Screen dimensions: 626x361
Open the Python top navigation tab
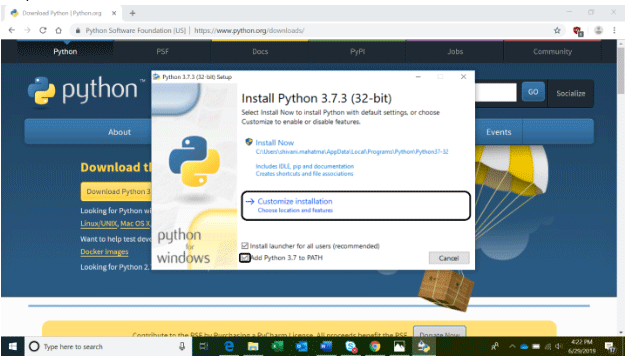pyautogui.click(x=65, y=52)
